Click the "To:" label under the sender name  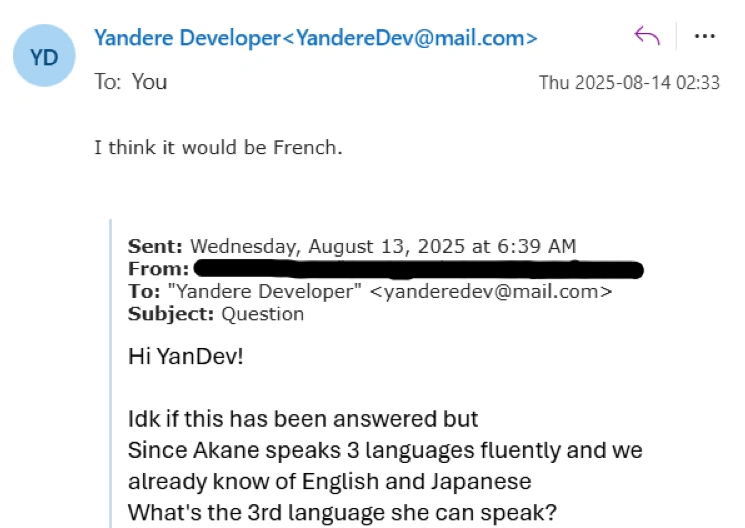coord(107,81)
